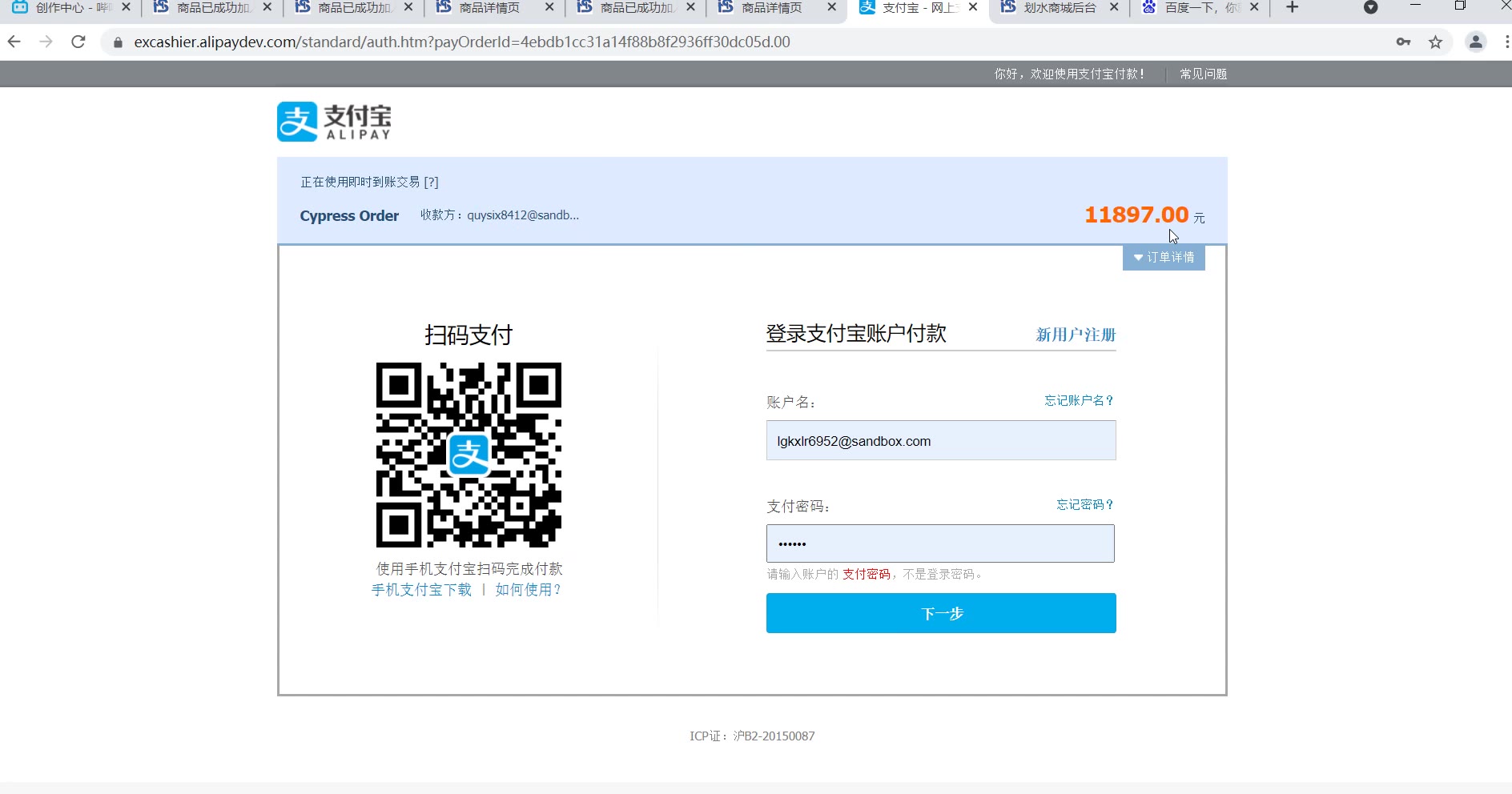Image resolution: width=1512 pixels, height=794 pixels.
Task: Focus the 支付密码 input field
Action: pyautogui.click(x=940, y=543)
